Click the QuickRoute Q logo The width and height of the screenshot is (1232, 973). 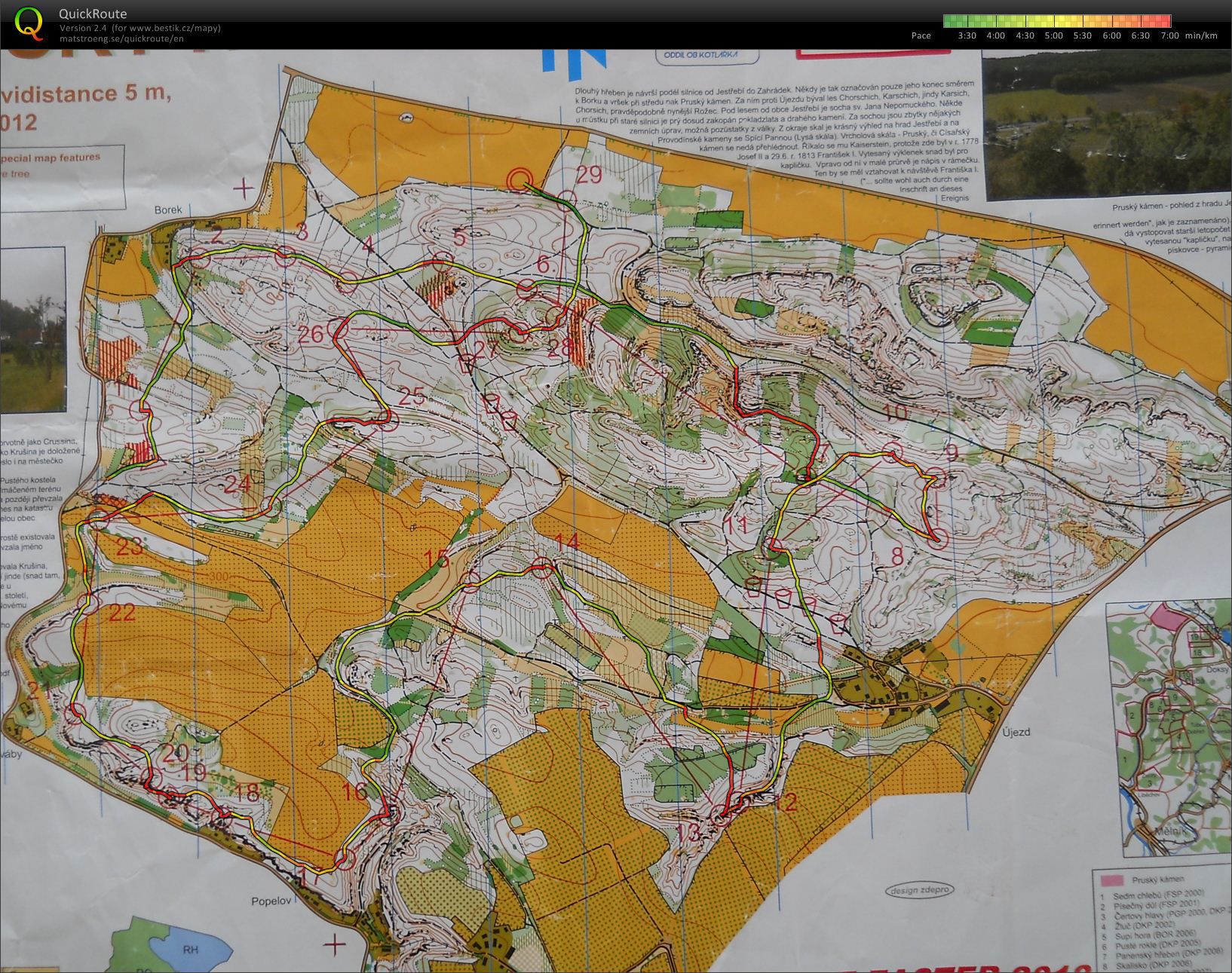point(29,23)
